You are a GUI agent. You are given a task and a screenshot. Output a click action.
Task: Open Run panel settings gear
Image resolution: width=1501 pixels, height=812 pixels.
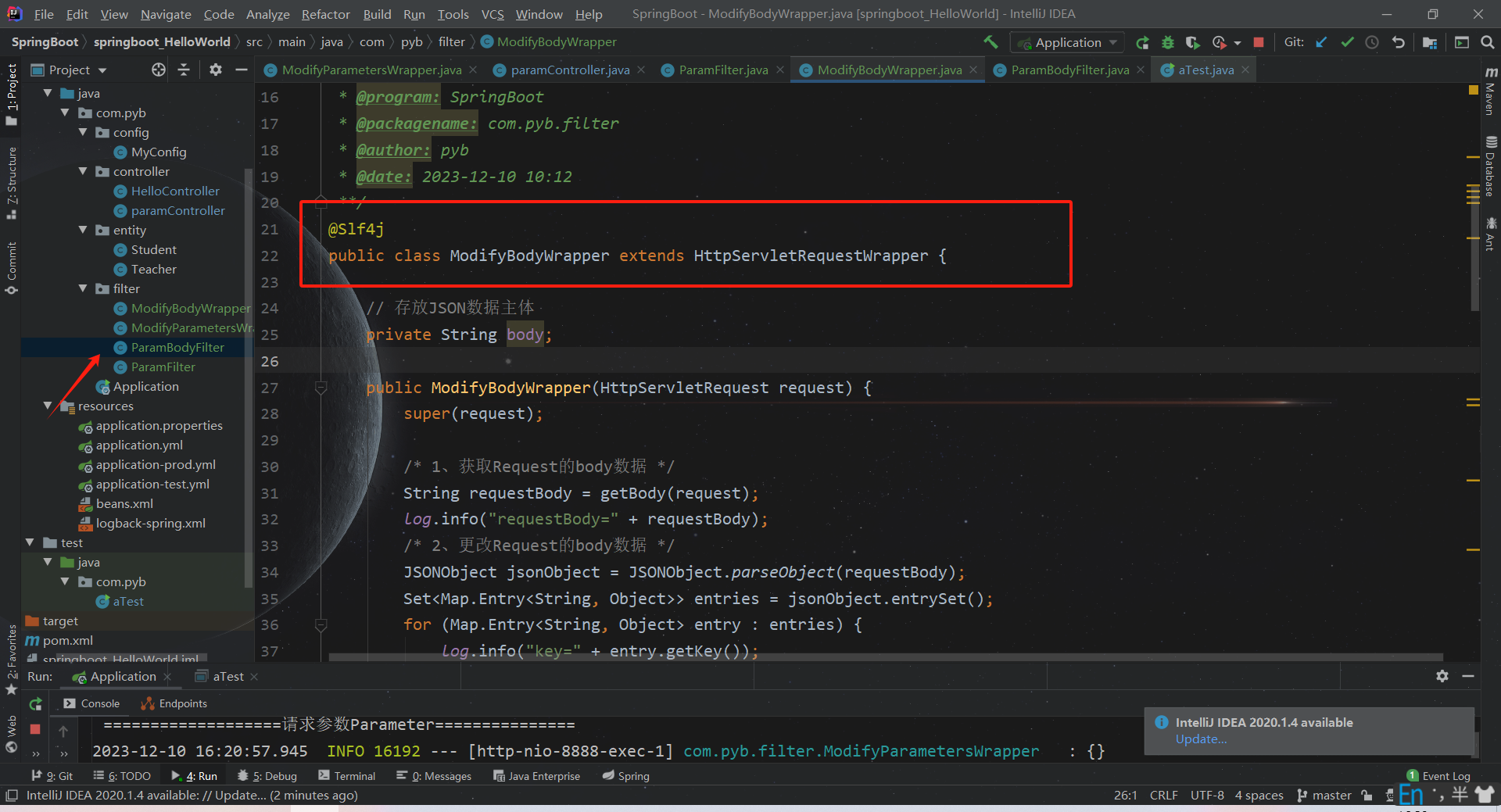[1442, 676]
